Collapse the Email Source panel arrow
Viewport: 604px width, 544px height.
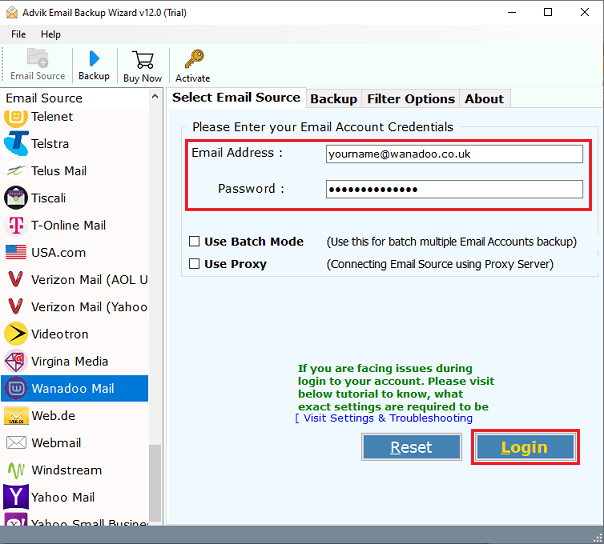click(155, 97)
